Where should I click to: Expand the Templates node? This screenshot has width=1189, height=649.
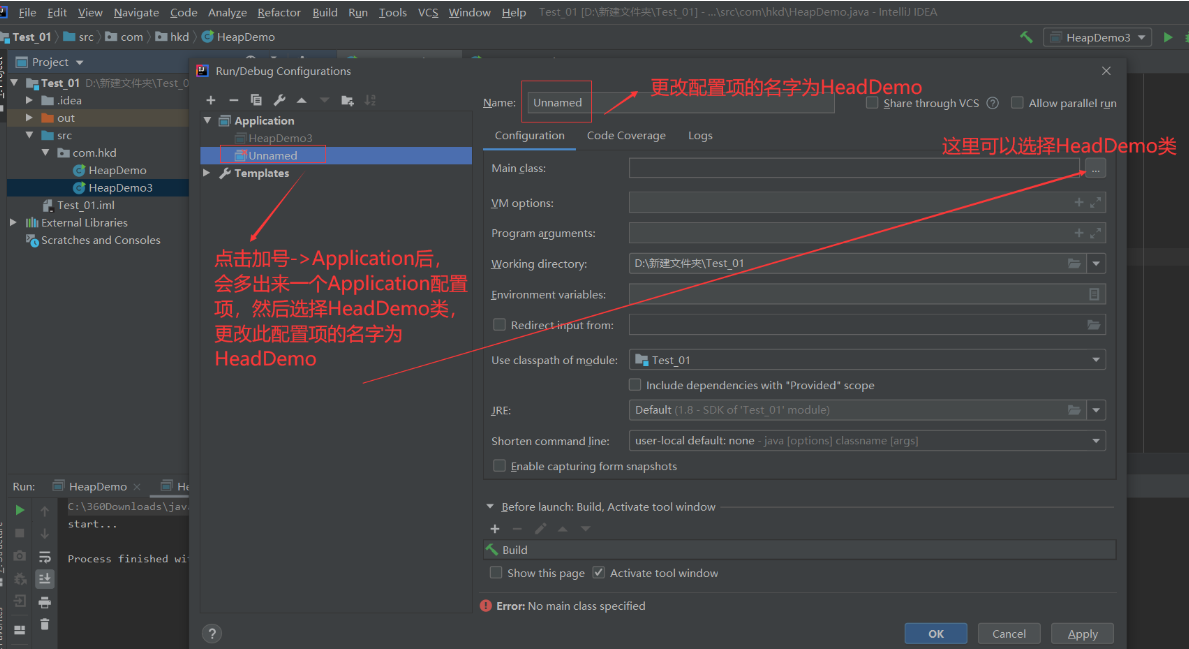207,173
